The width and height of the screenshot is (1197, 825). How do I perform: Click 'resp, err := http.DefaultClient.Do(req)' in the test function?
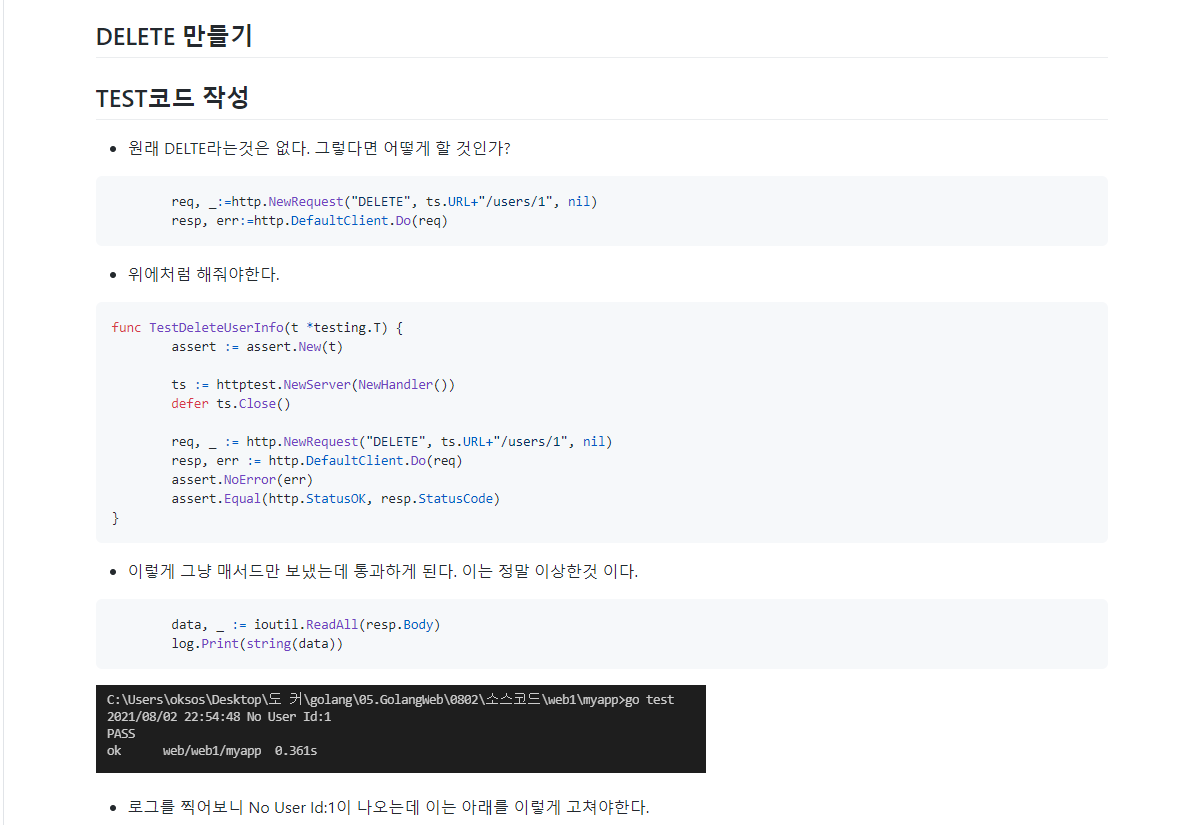click(317, 461)
